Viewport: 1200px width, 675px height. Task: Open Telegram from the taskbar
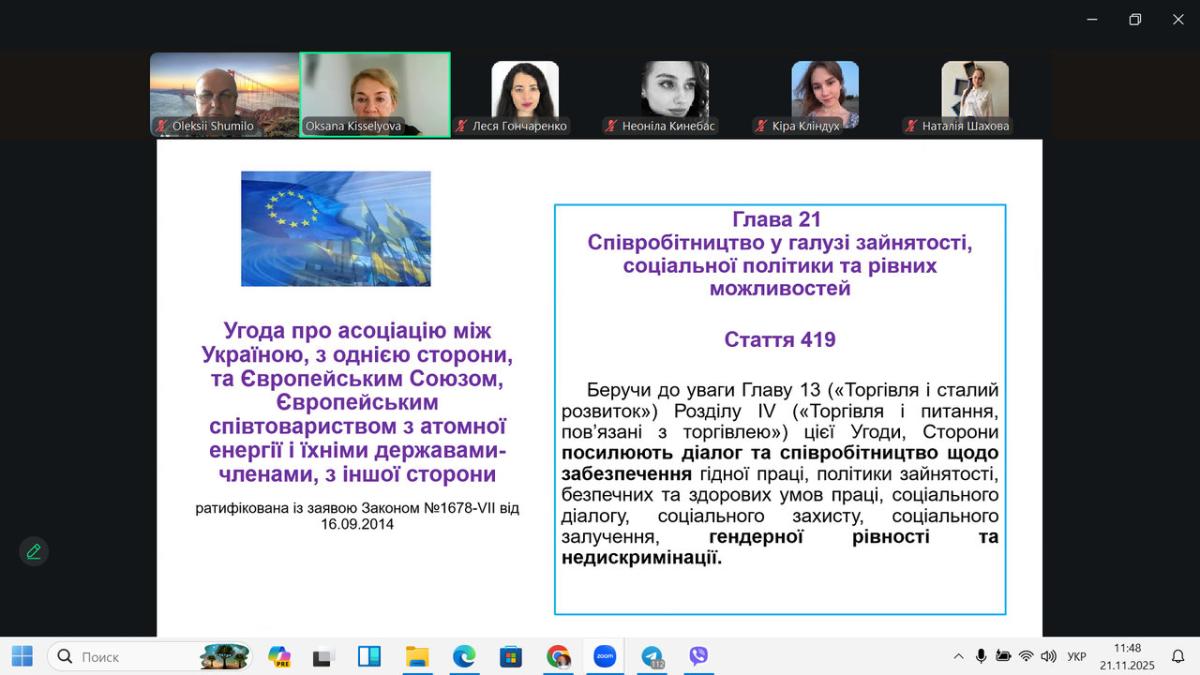coord(652,657)
